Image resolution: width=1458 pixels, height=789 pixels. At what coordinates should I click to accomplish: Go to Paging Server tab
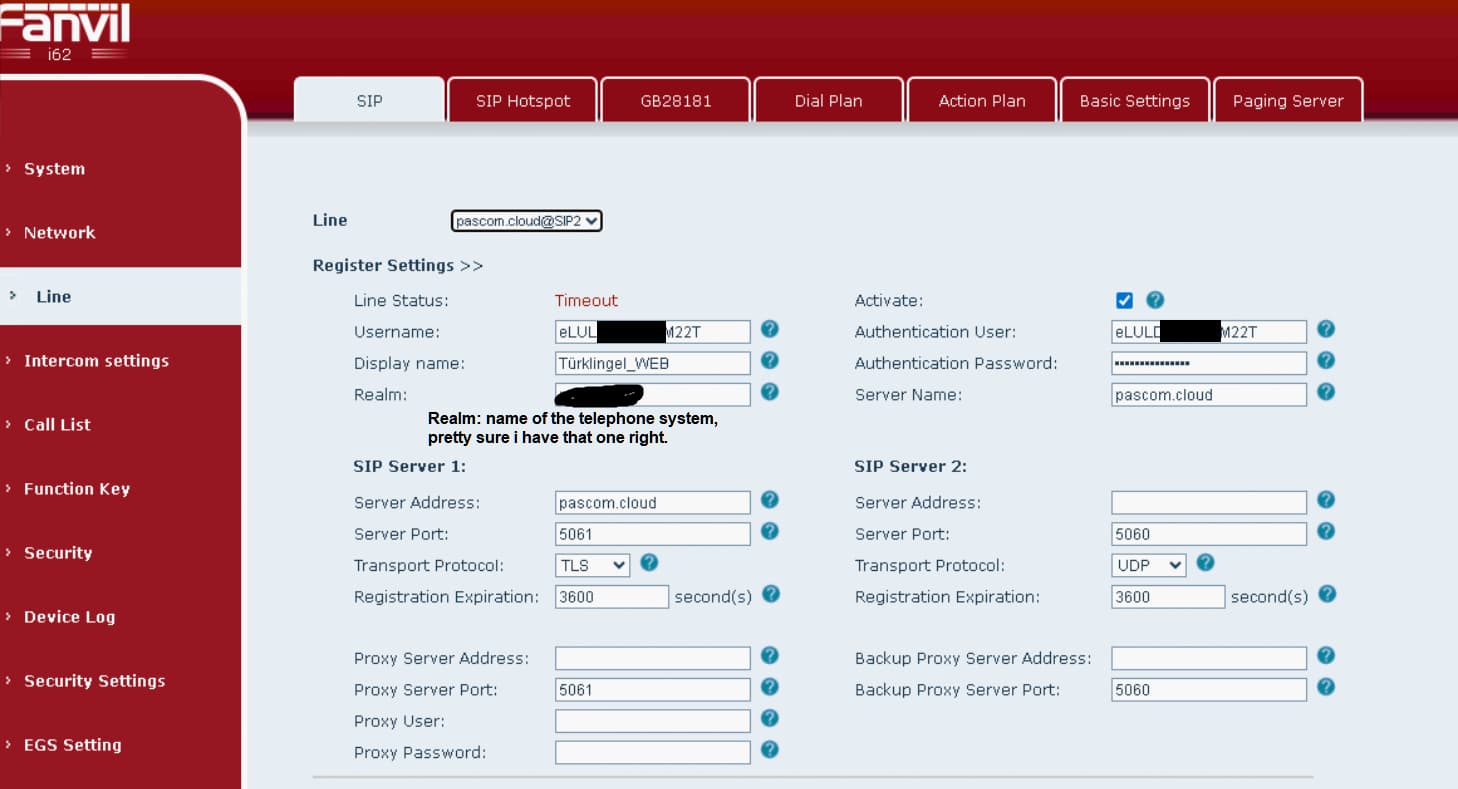[x=1287, y=101]
